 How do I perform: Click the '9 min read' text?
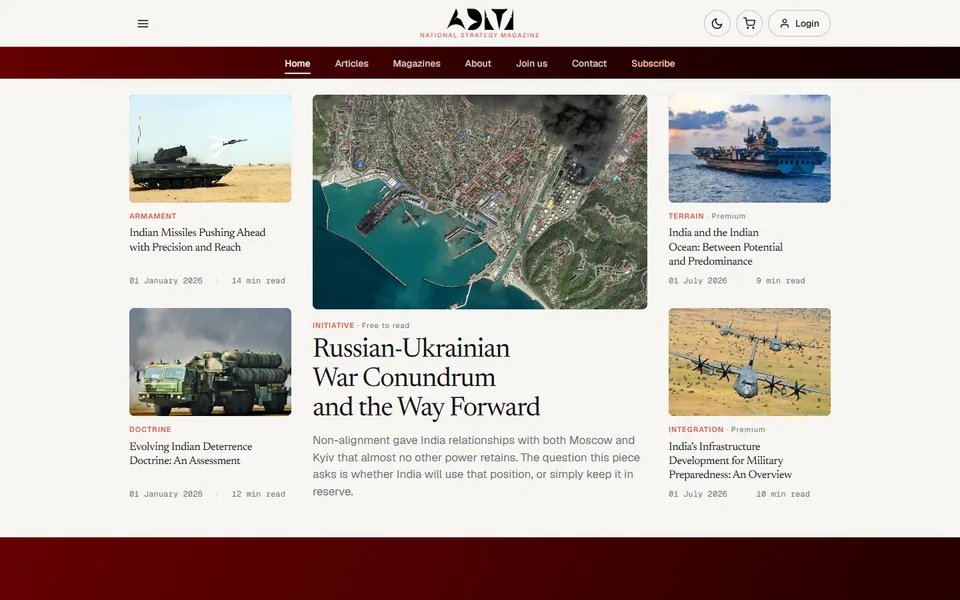(780, 281)
